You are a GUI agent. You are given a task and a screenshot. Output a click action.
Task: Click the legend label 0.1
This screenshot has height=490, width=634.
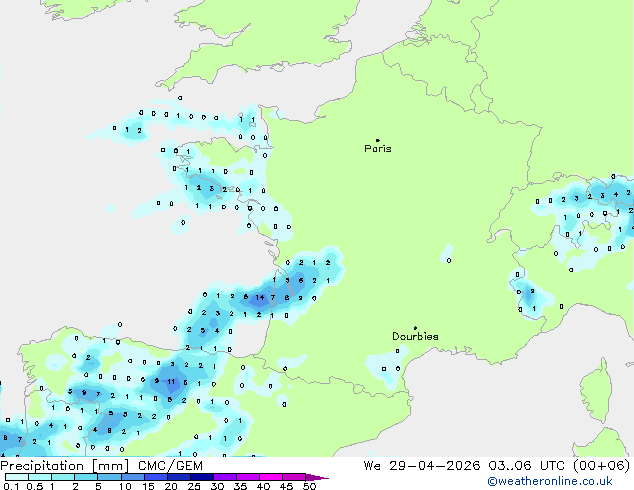click(11, 486)
